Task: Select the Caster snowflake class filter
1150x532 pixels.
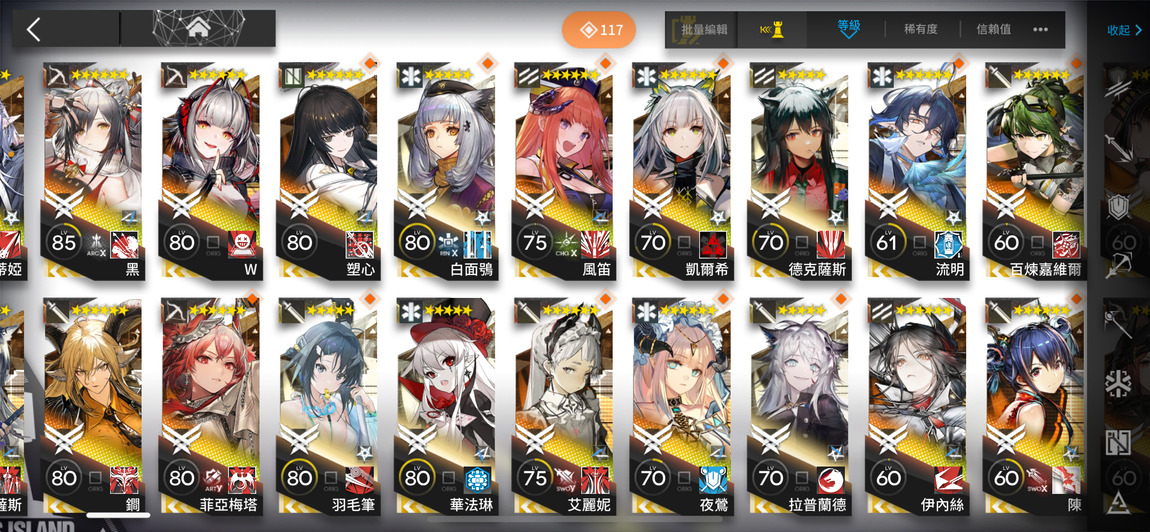Action: pyautogui.click(x=1118, y=386)
